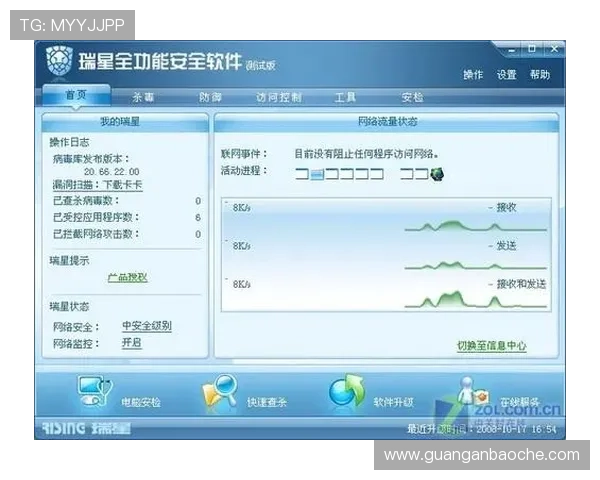Screen dimensions: 600x480
Task: Open the 设置 settings menu
Action: (x=507, y=74)
